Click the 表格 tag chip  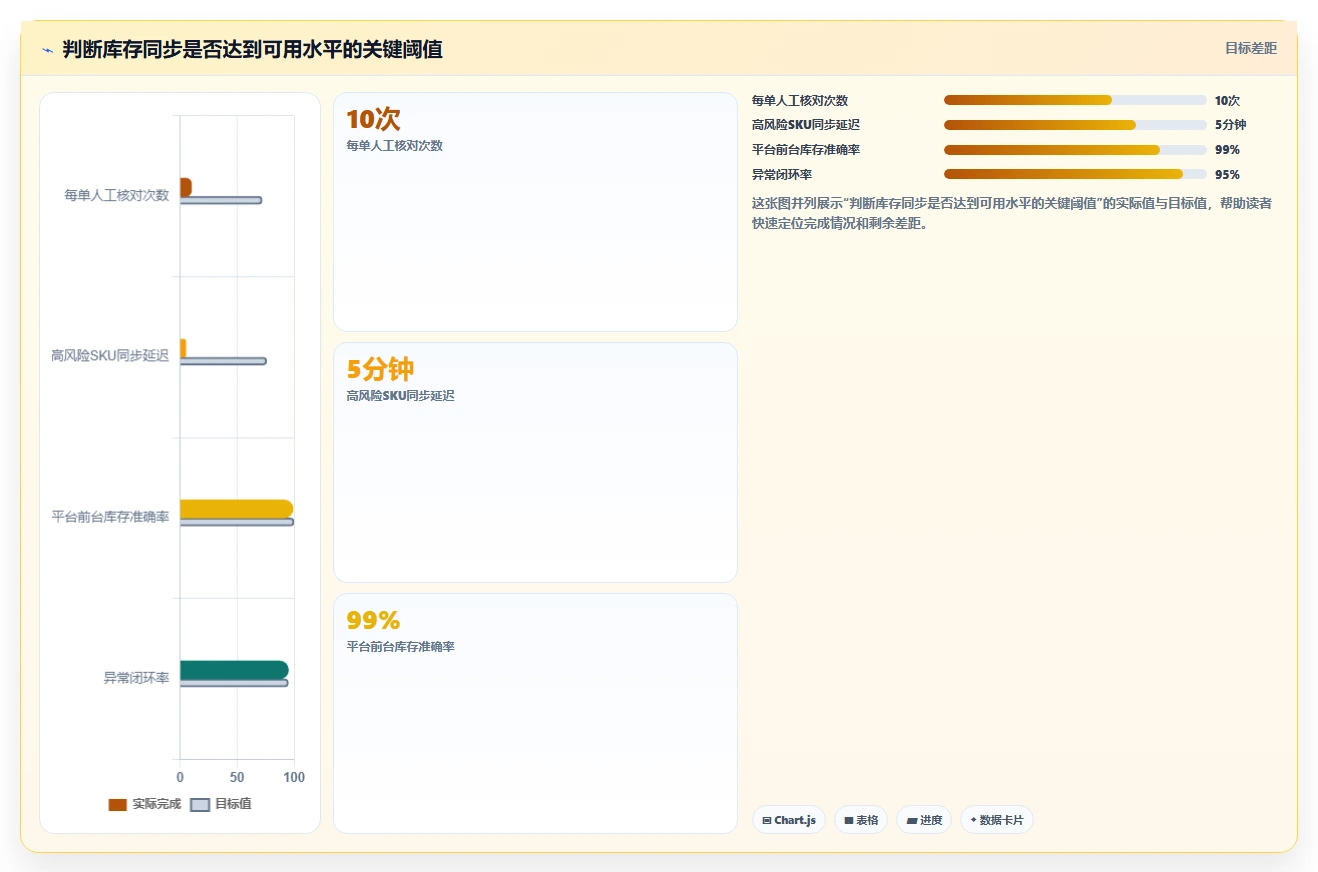point(861,820)
